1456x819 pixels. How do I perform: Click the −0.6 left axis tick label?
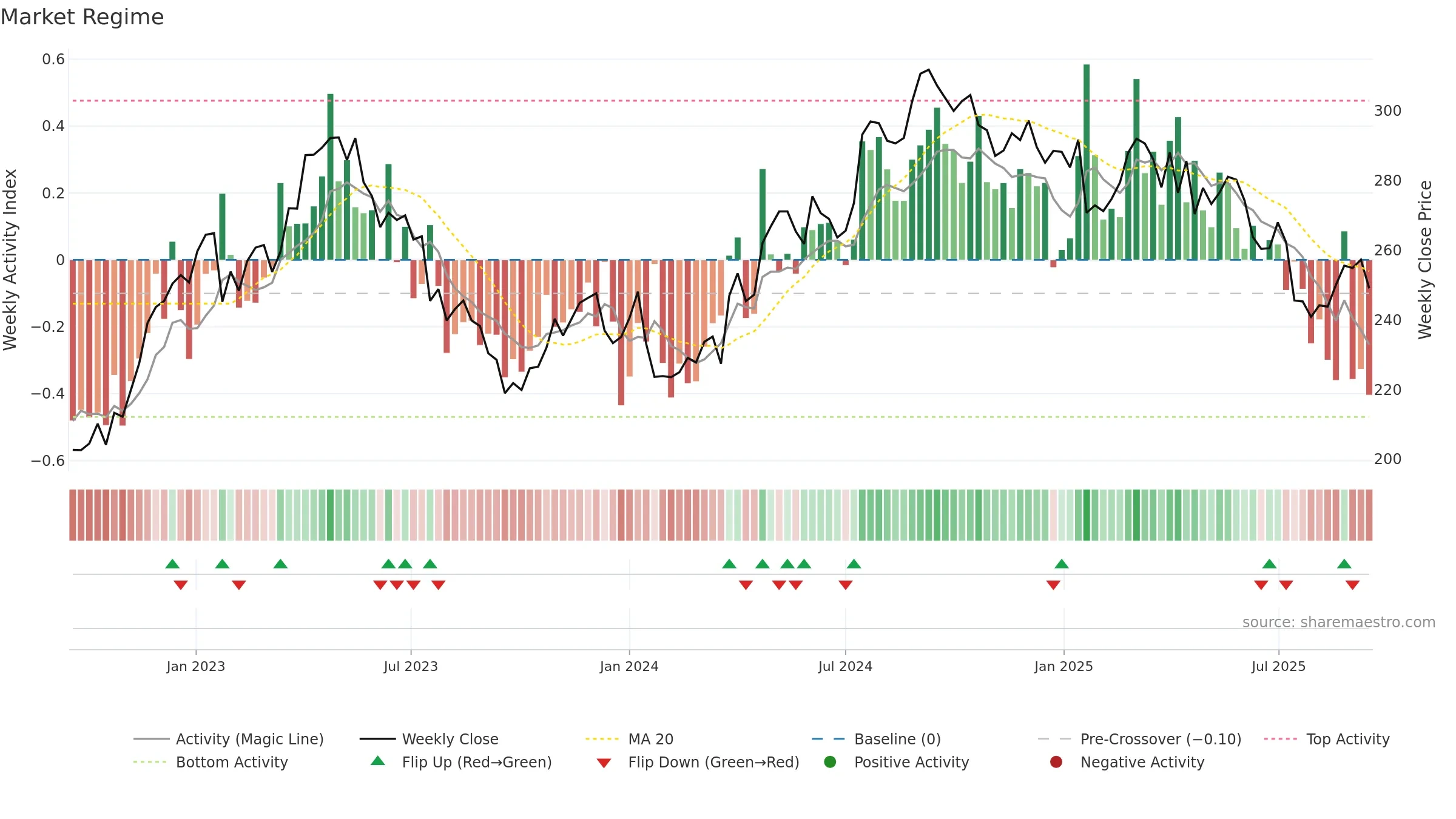pyautogui.click(x=48, y=461)
